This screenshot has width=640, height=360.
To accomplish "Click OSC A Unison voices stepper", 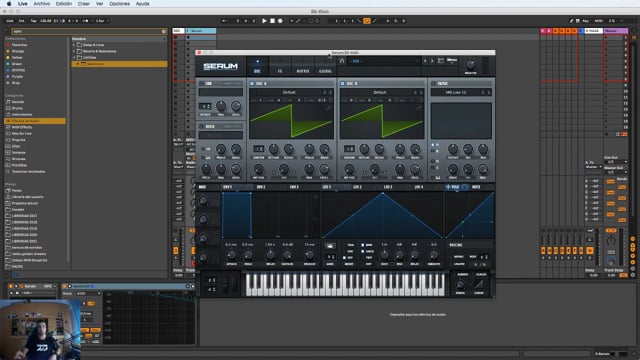I will tap(258, 149).
